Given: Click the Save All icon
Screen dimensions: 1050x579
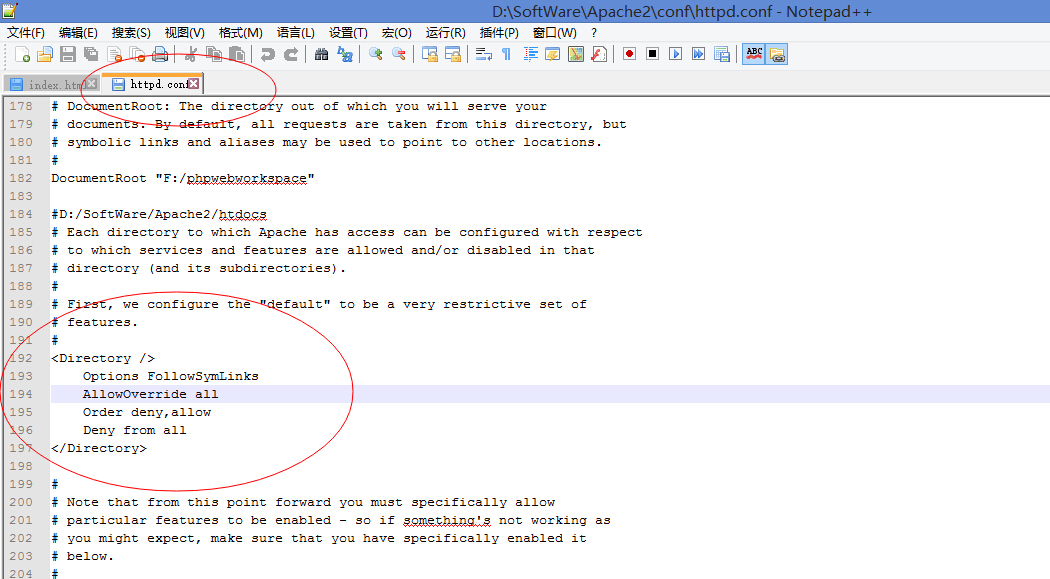Looking at the screenshot, I should (x=90, y=54).
